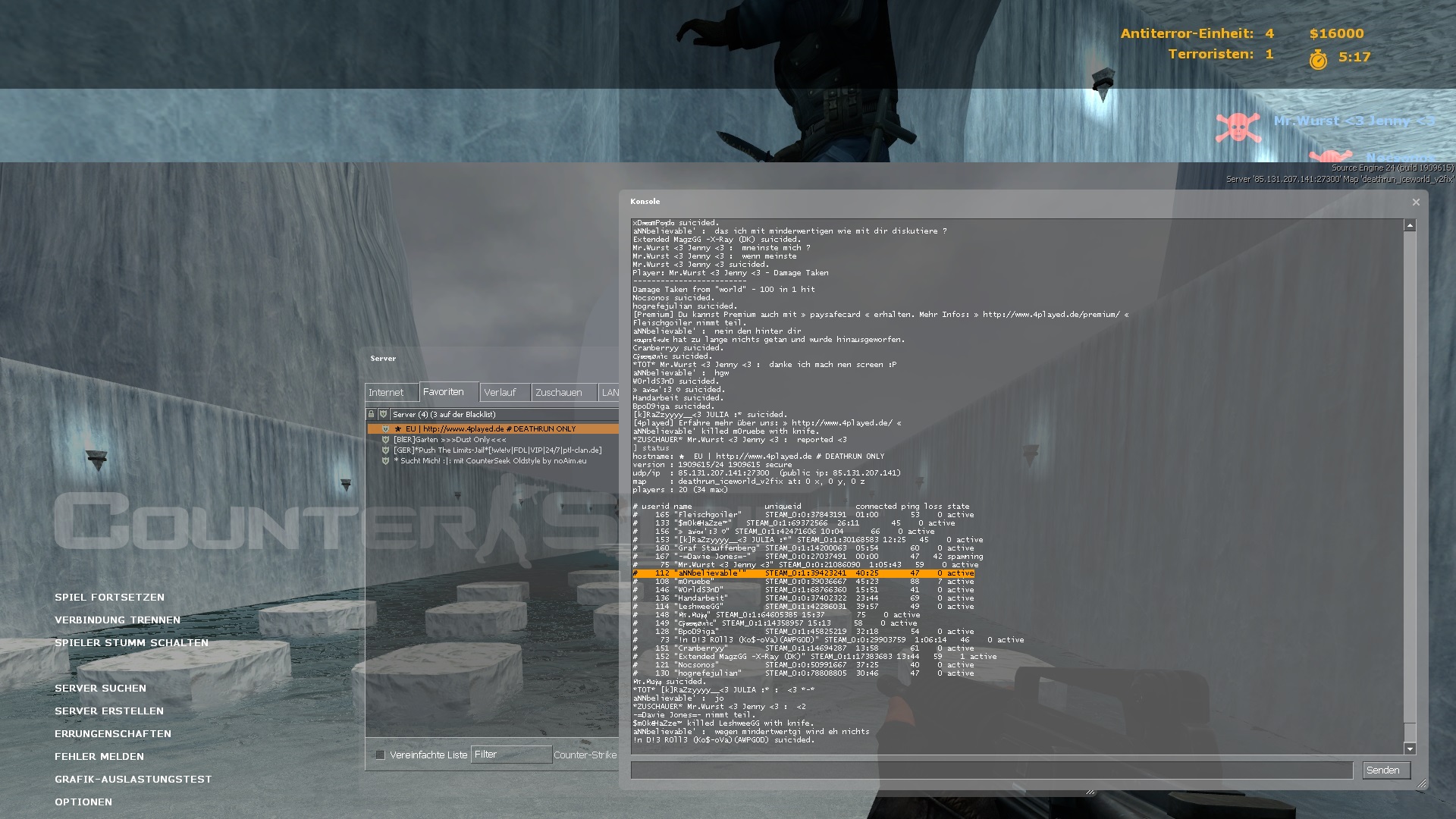Click the console scrollbar down arrow

[x=1410, y=749]
